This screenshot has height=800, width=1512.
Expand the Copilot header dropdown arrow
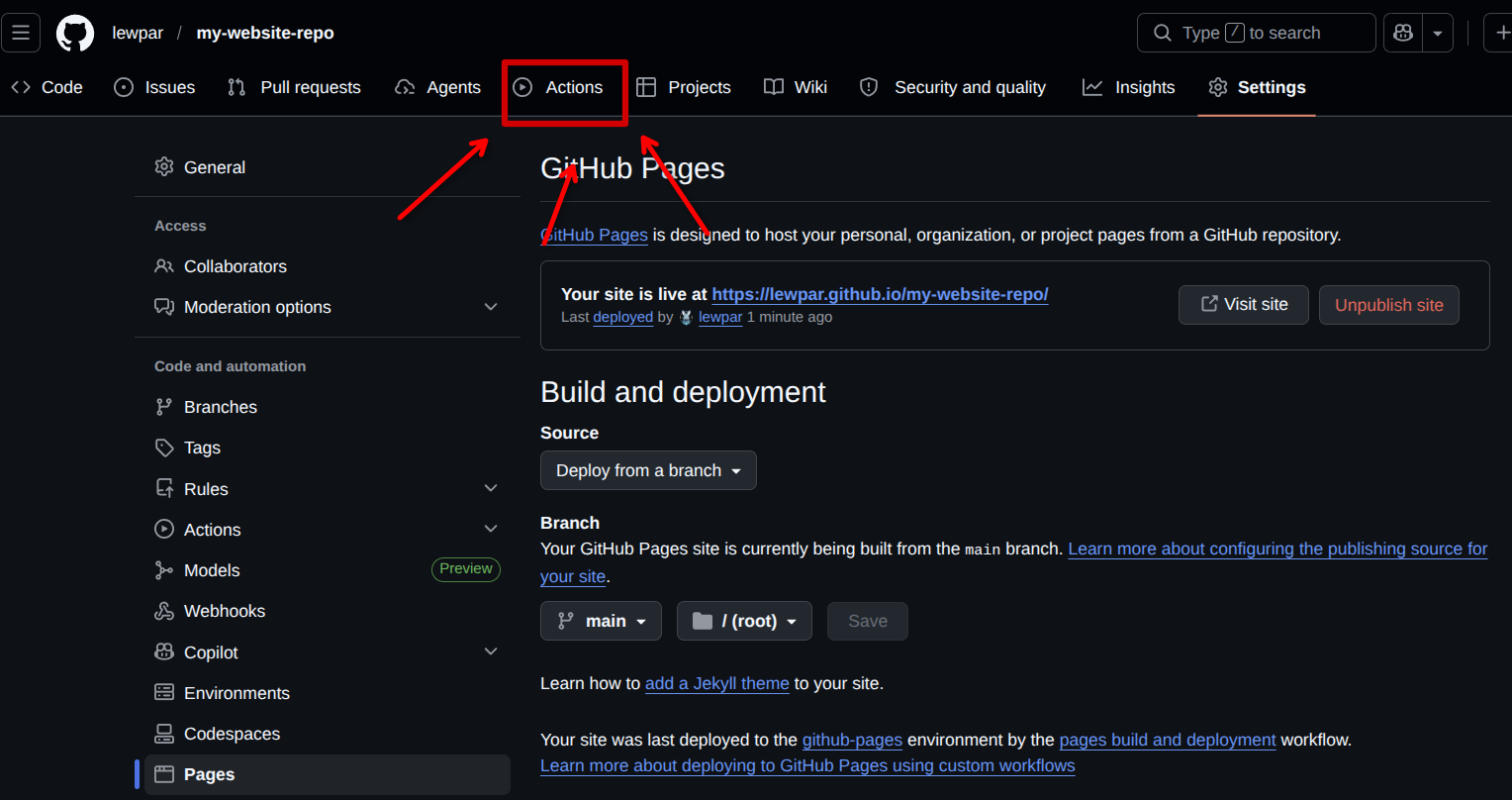point(1437,33)
